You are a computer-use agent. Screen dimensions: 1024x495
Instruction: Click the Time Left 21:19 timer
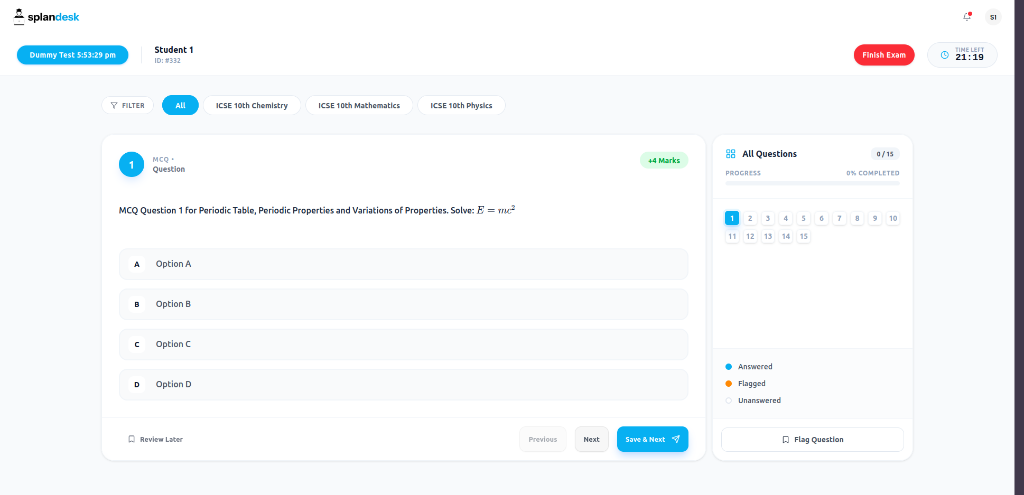(962, 55)
